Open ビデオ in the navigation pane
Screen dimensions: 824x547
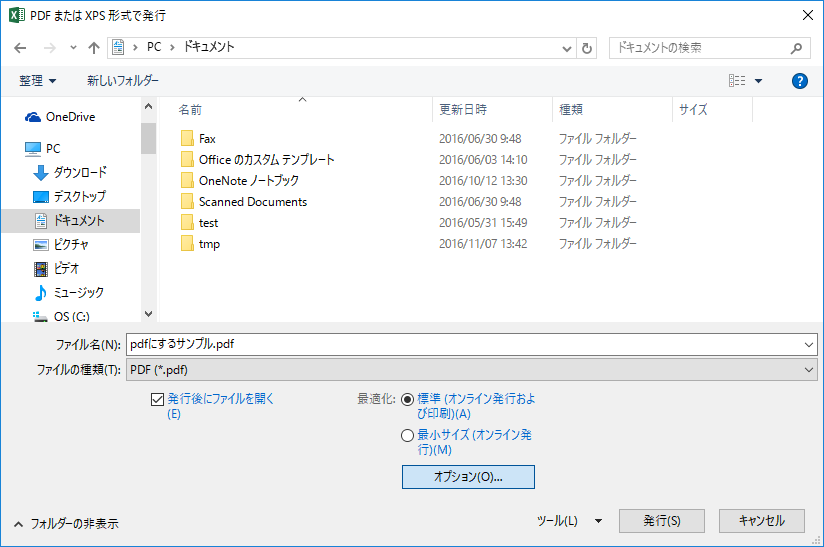click(x=56, y=269)
